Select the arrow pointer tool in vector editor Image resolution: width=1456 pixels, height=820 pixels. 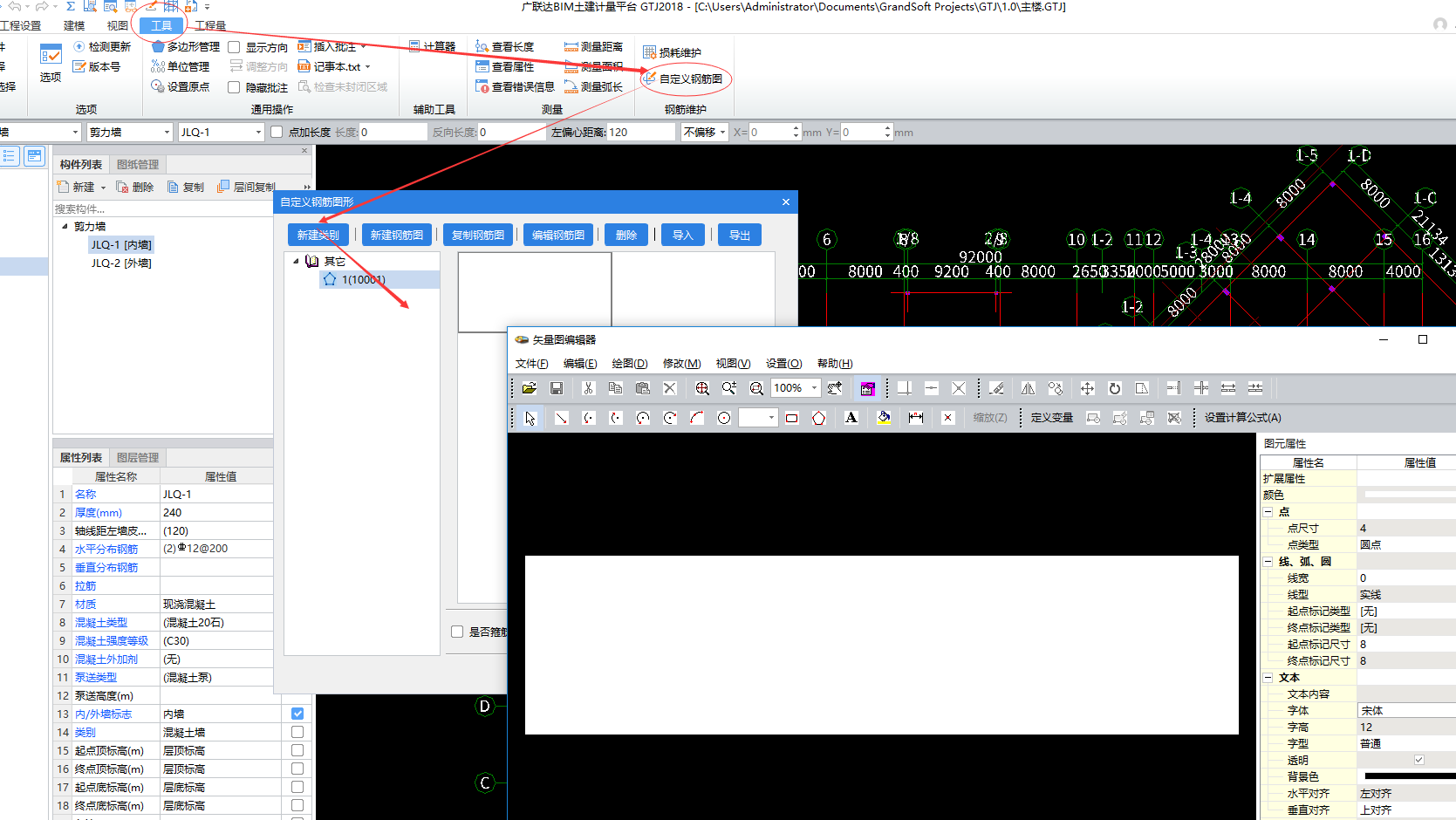(530, 418)
